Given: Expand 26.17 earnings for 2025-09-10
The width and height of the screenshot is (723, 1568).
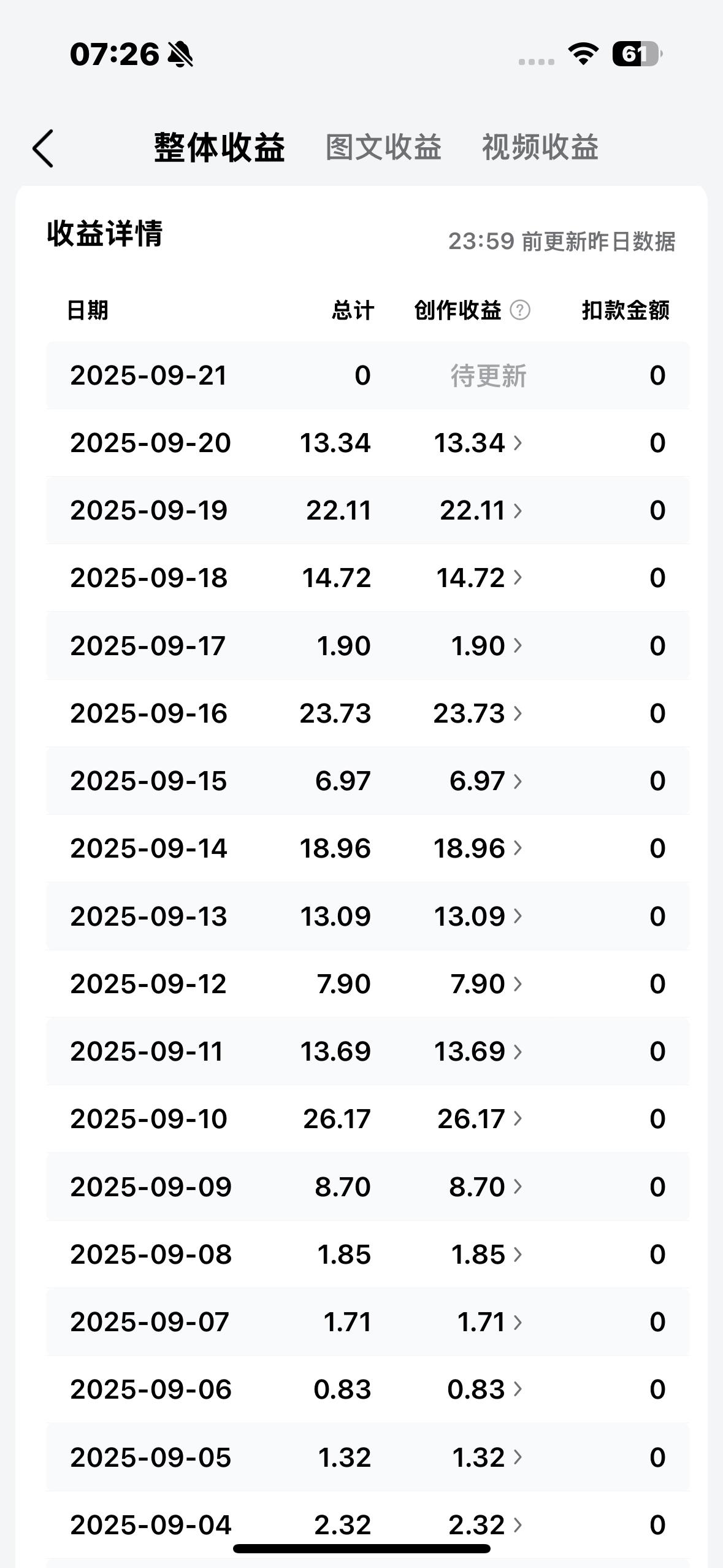Looking at the screenshot, I should 480,1119.
